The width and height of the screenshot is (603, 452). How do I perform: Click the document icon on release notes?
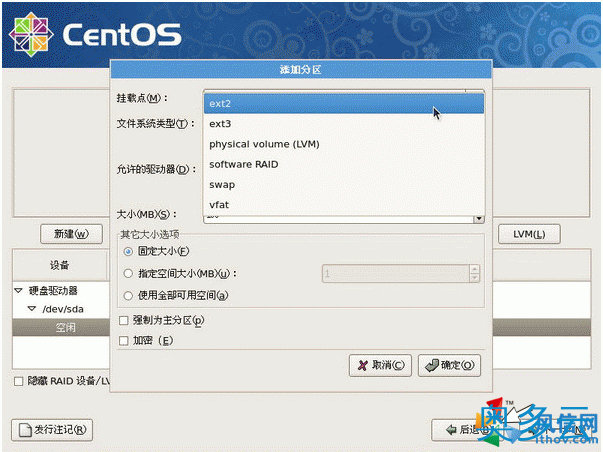(x=26, y=430)
